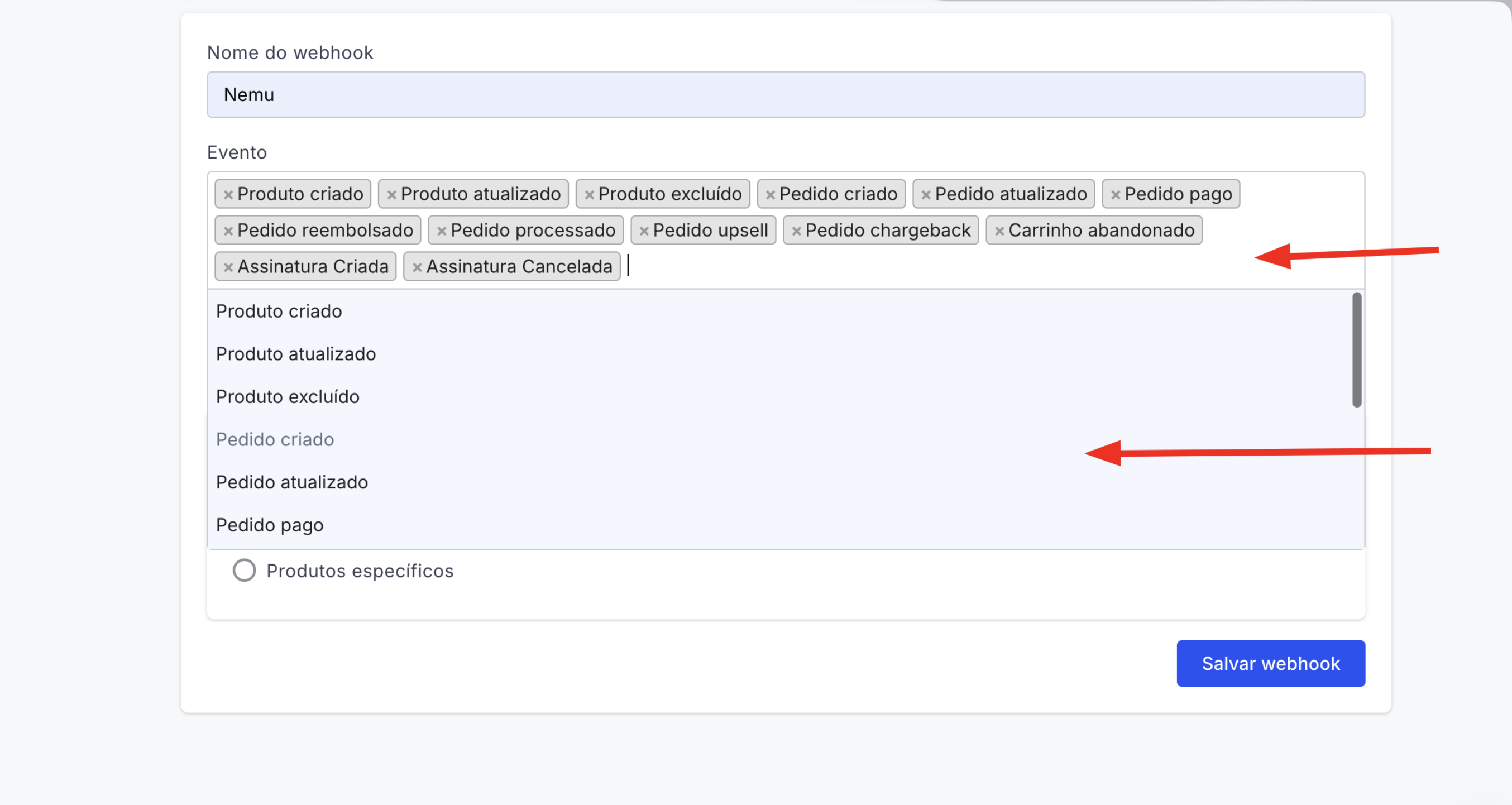Remove the Pedido upsell tag
The width and height of the screenshot is (1512, 805).
644,231
